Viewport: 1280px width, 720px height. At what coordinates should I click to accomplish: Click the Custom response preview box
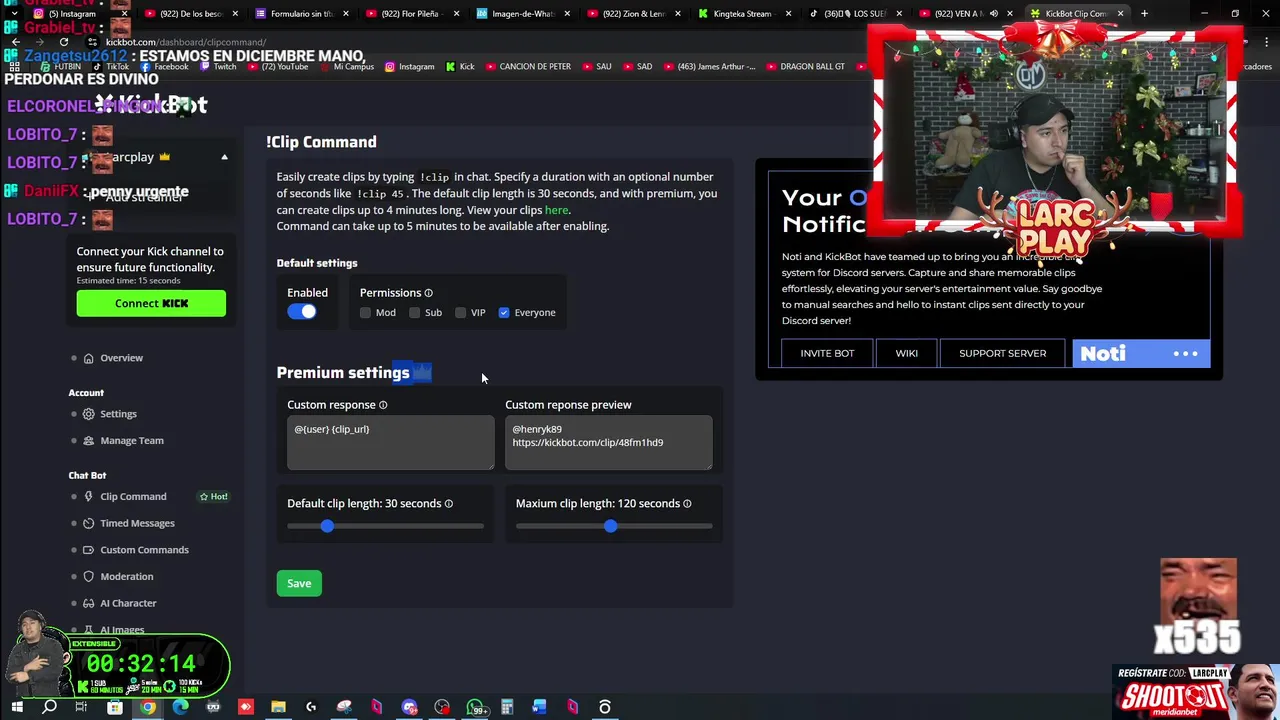608,443
